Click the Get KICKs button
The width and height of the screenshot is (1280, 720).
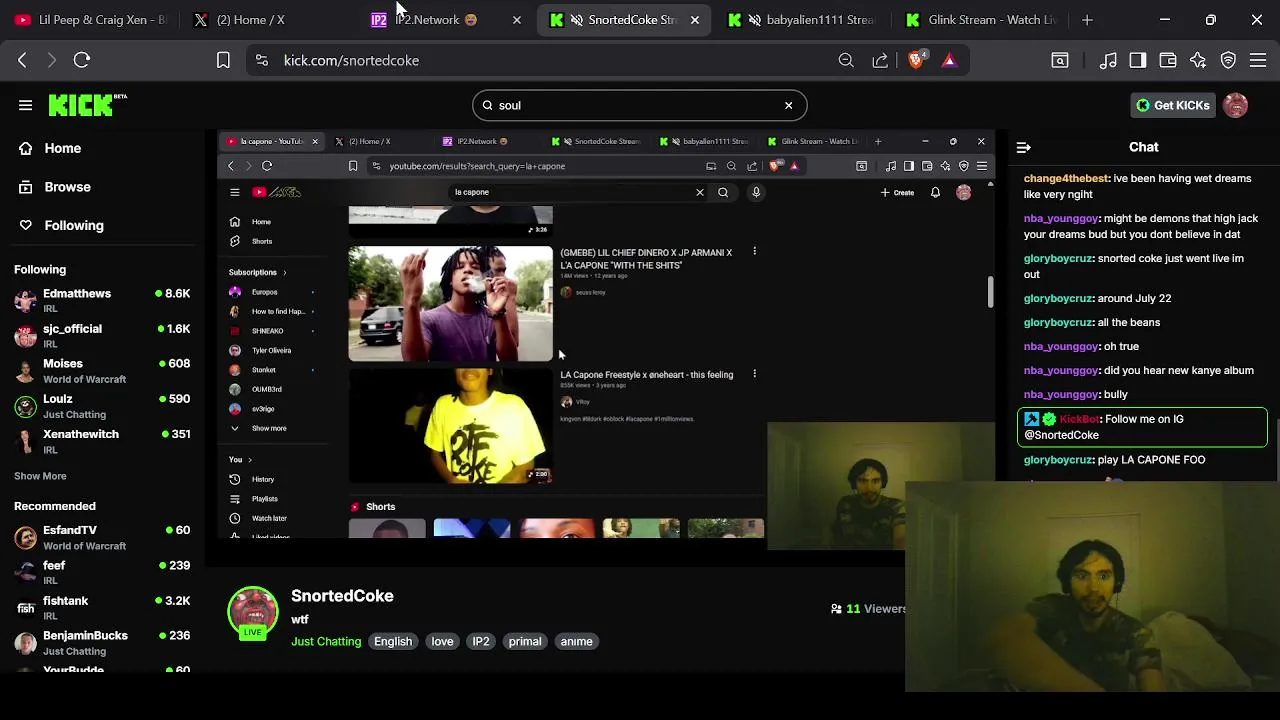[x=1172, y=105]
